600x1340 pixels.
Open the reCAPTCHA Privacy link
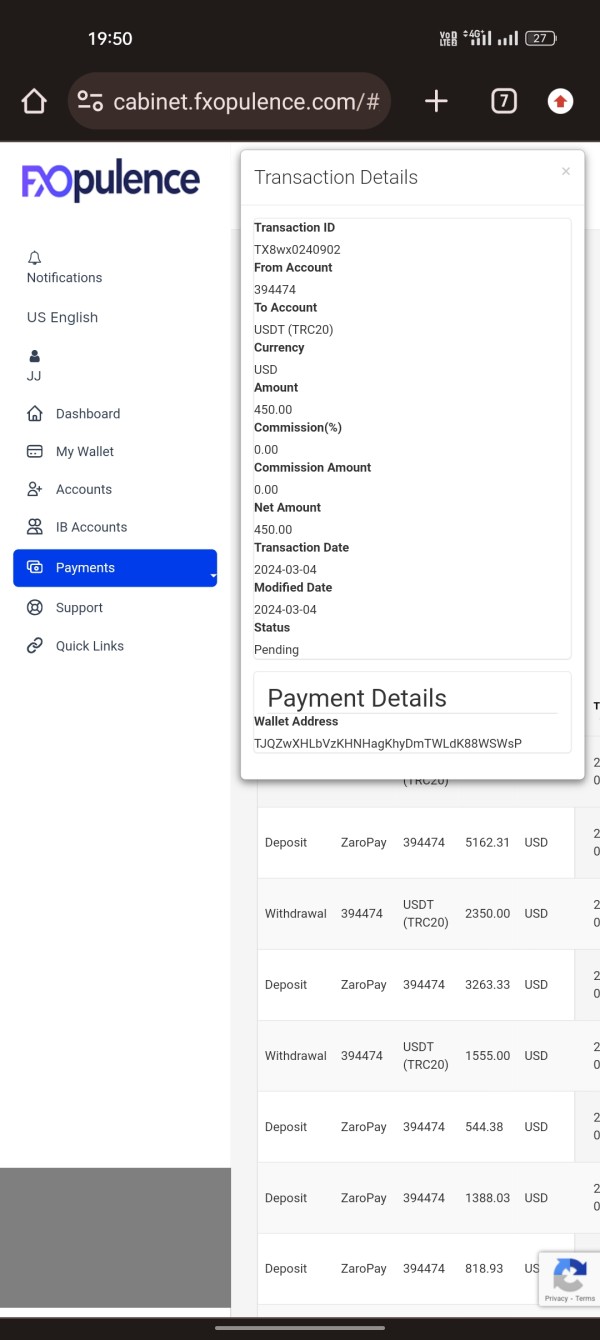[556, 1298]
